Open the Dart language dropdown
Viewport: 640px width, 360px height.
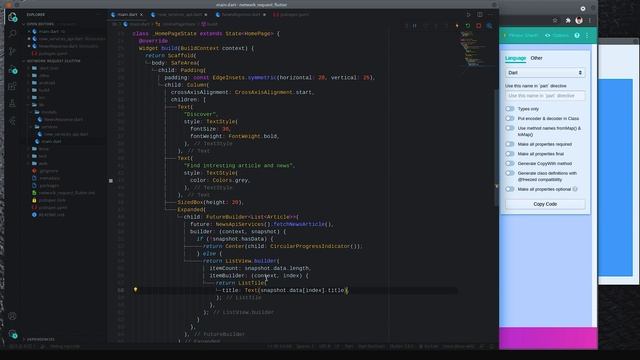[x=545, y=73]
